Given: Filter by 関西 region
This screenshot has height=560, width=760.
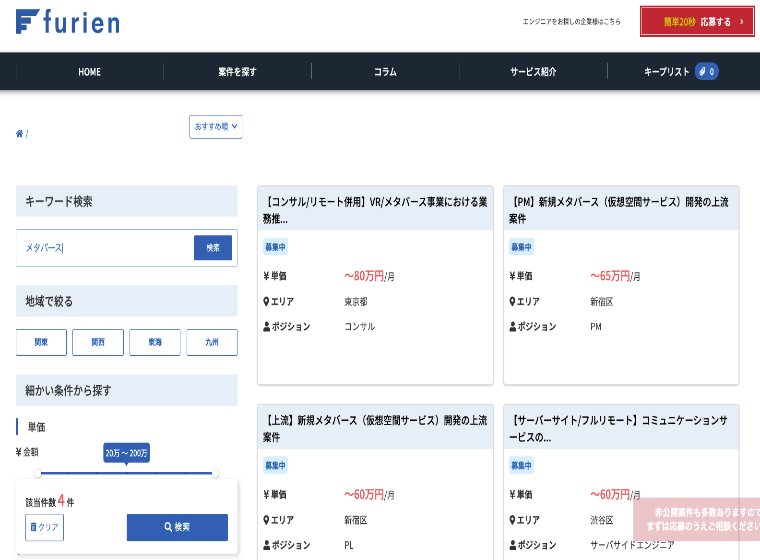Looking at the screenshot, I should pos(98,342).
